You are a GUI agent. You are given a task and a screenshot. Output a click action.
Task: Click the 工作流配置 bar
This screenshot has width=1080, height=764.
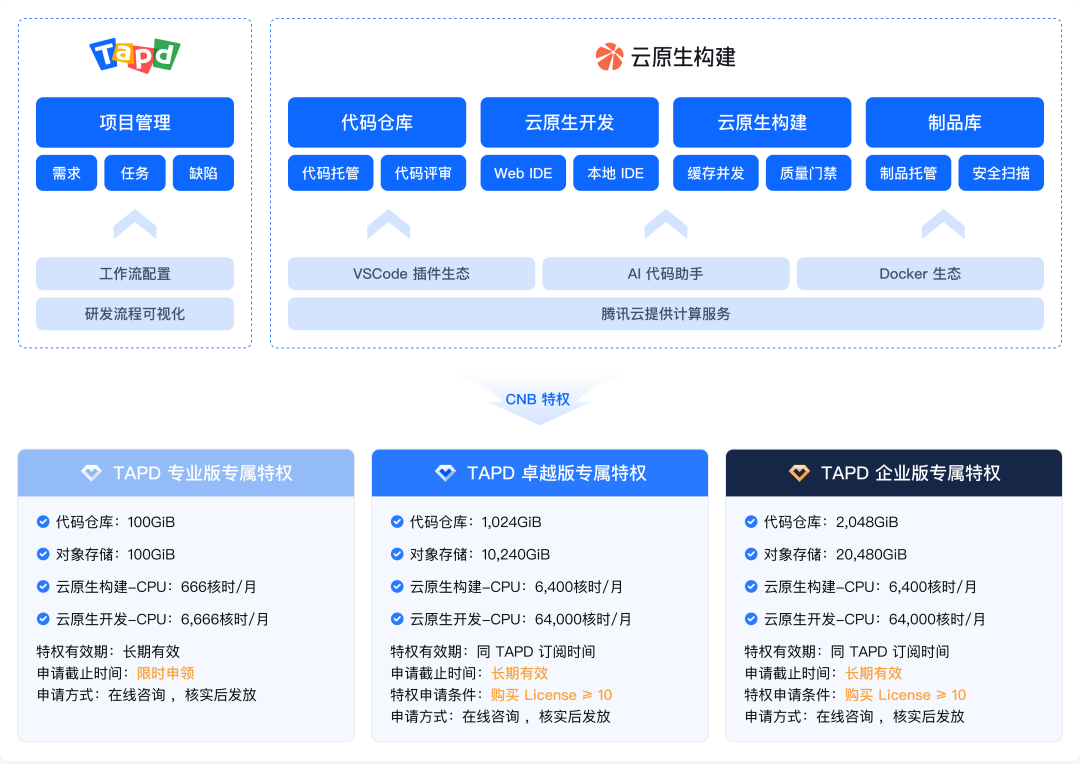click(135, 273)
